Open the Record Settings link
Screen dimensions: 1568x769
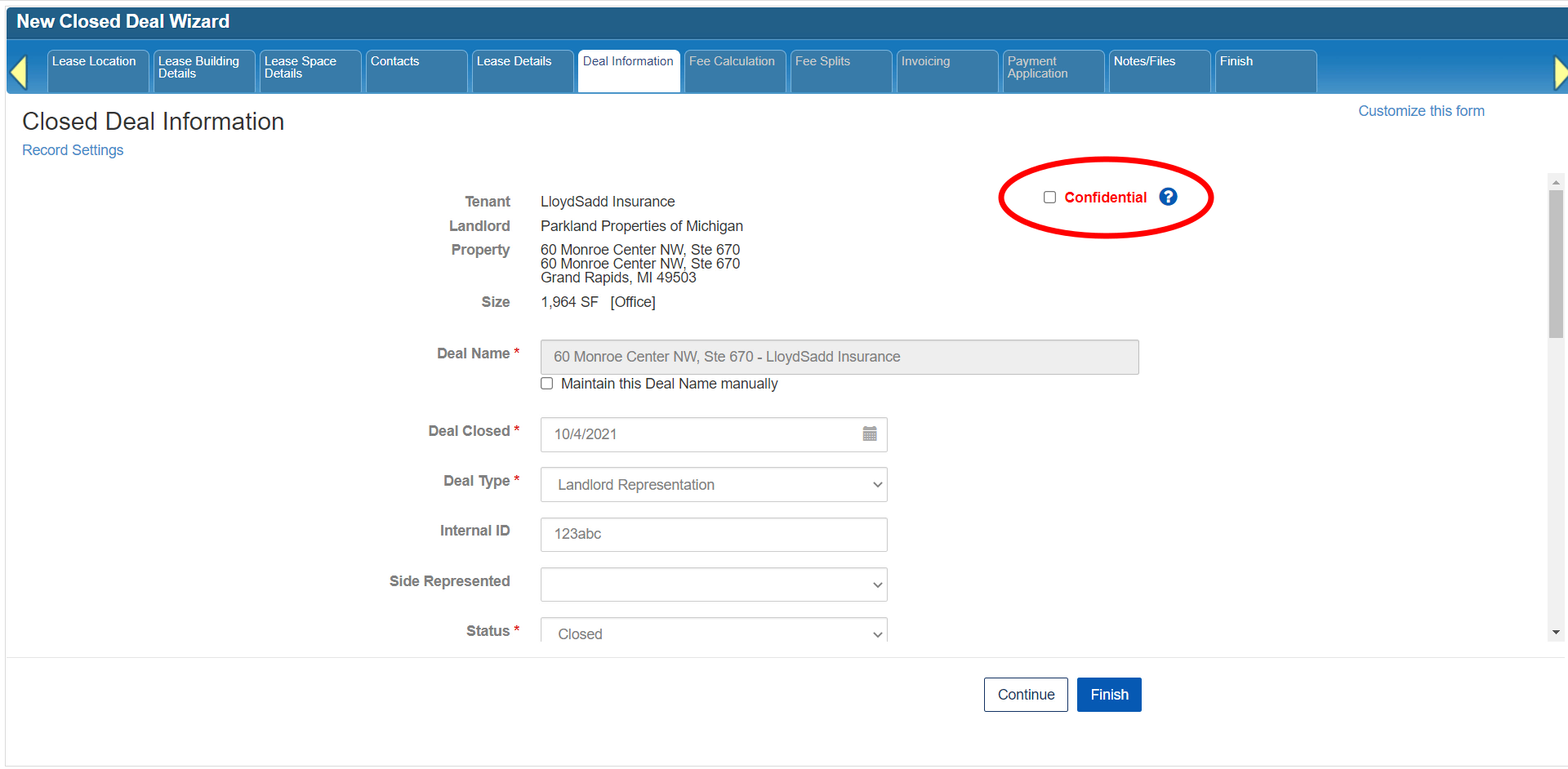[73, 150]
